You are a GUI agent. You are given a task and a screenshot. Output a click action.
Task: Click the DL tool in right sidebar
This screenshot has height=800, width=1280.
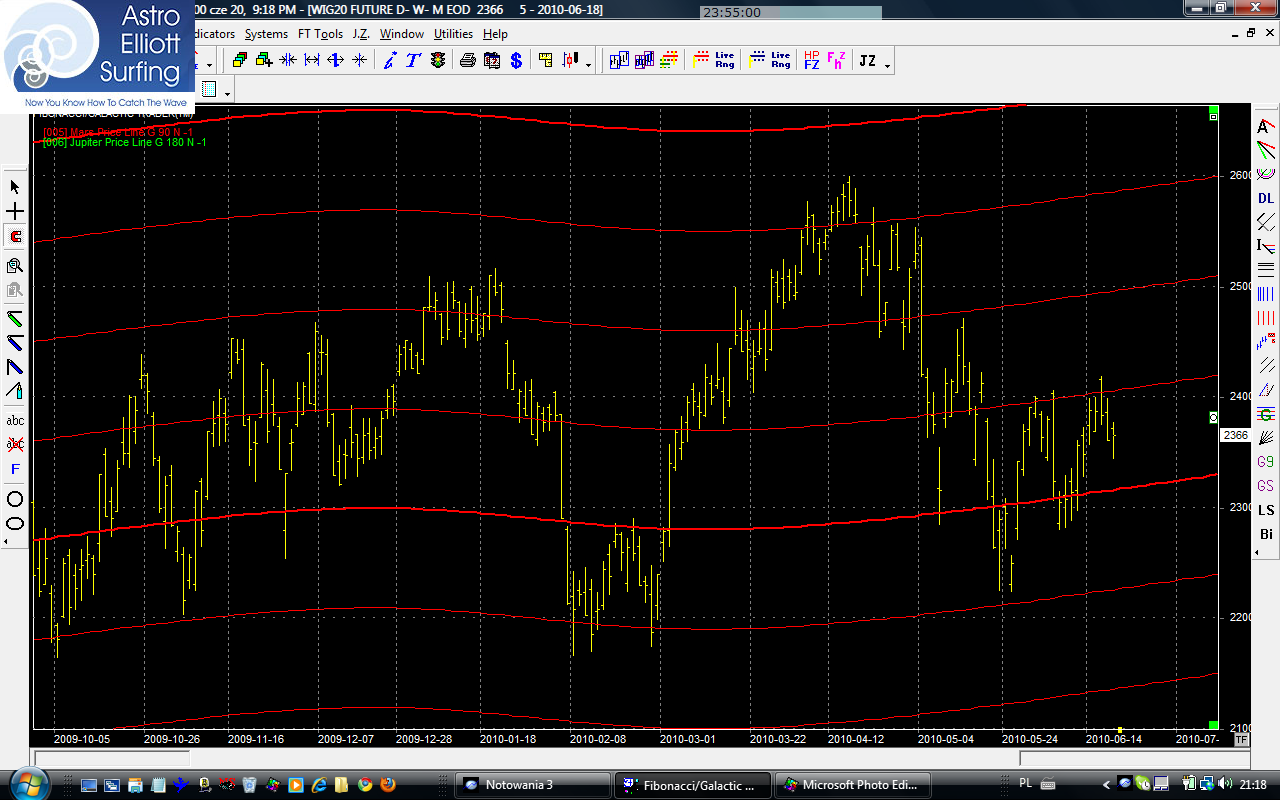1266,198
